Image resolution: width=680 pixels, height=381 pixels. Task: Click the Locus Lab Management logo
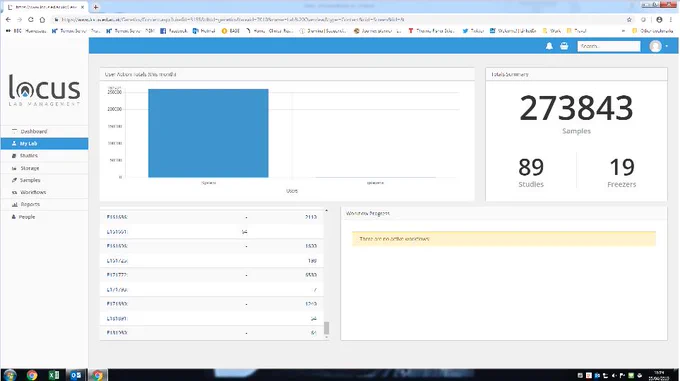(44, 90)
